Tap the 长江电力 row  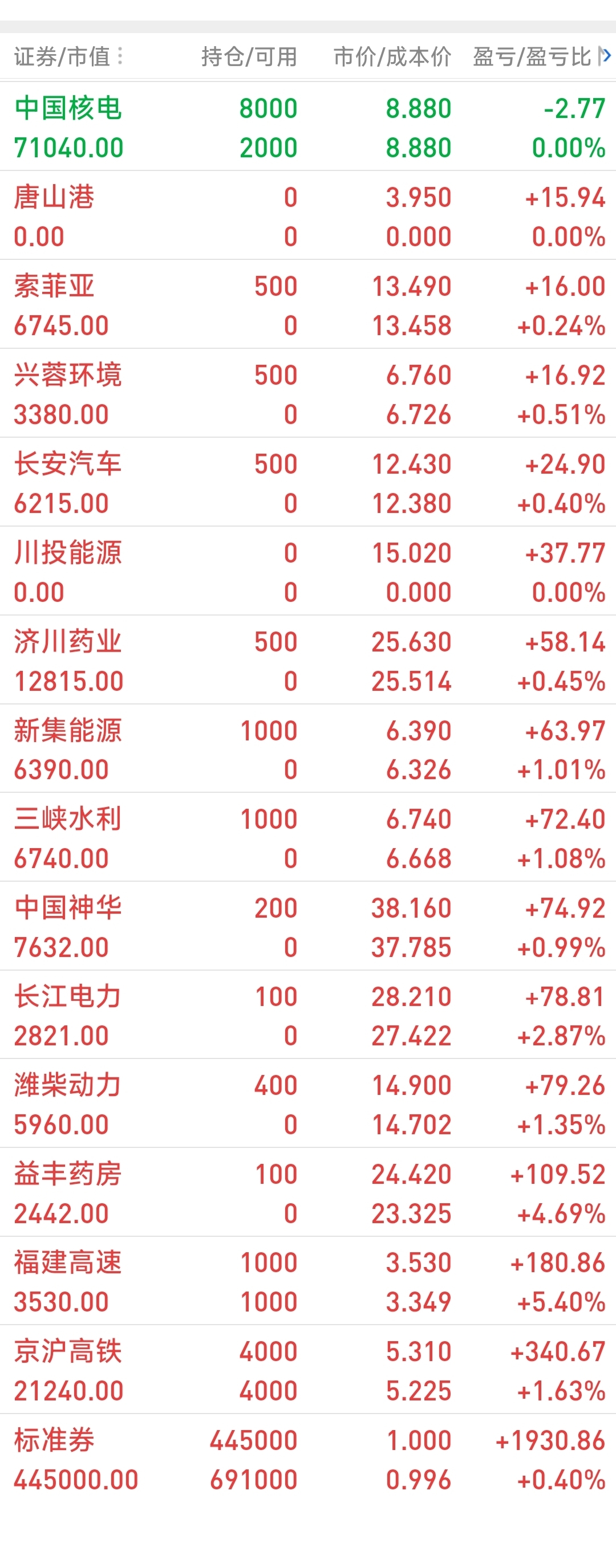(x=307, y=1015)
